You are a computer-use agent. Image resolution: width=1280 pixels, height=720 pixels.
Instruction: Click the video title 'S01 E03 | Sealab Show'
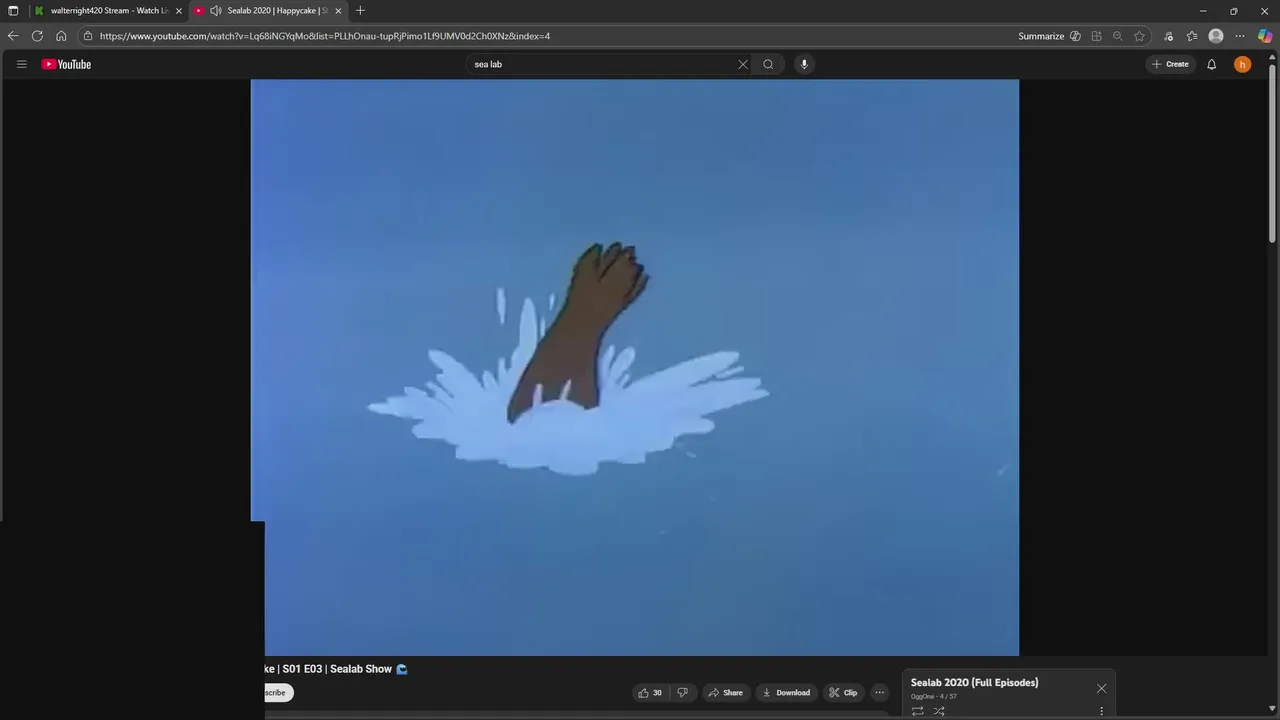337,669
